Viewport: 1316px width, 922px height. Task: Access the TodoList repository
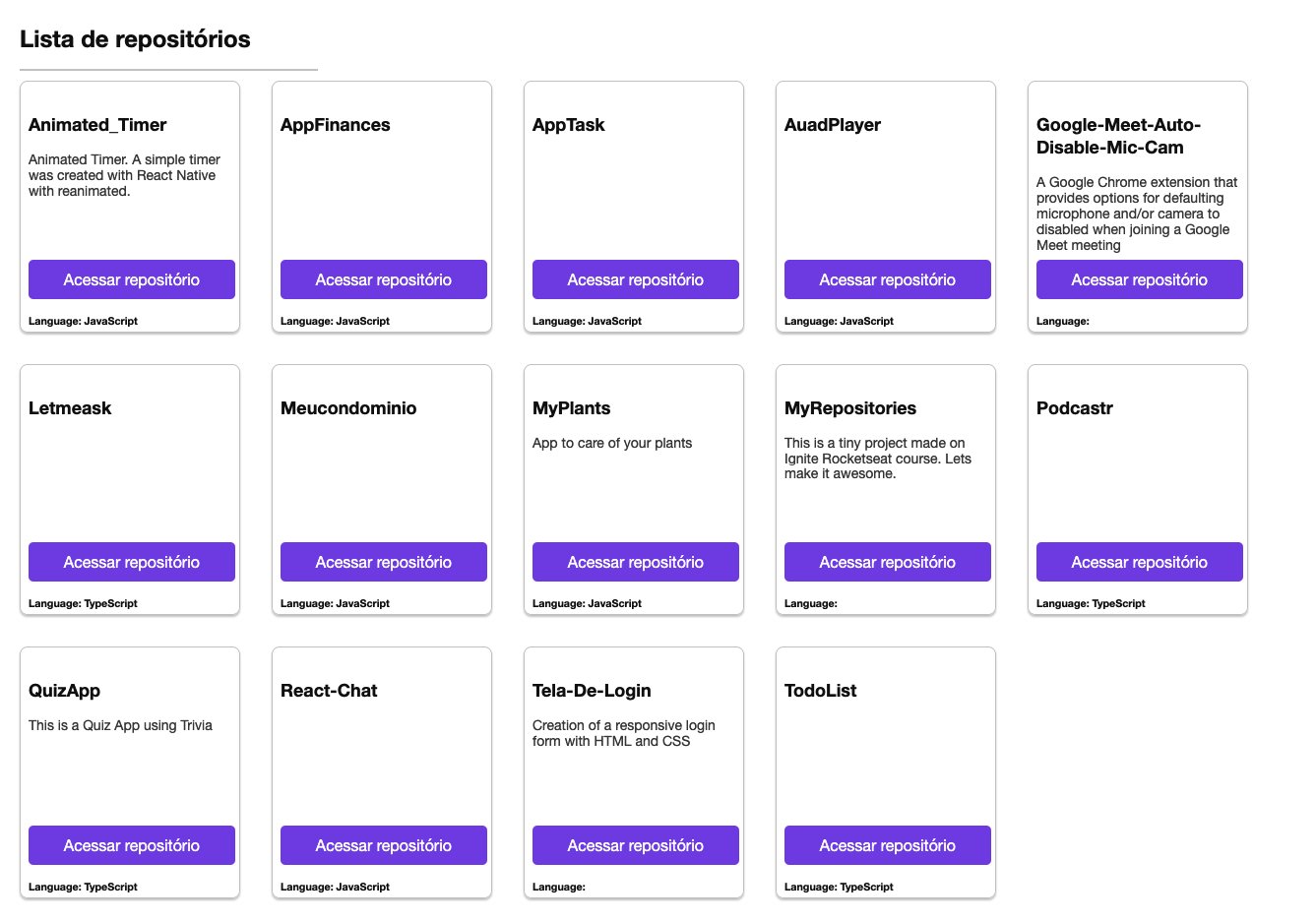(887, 845)
